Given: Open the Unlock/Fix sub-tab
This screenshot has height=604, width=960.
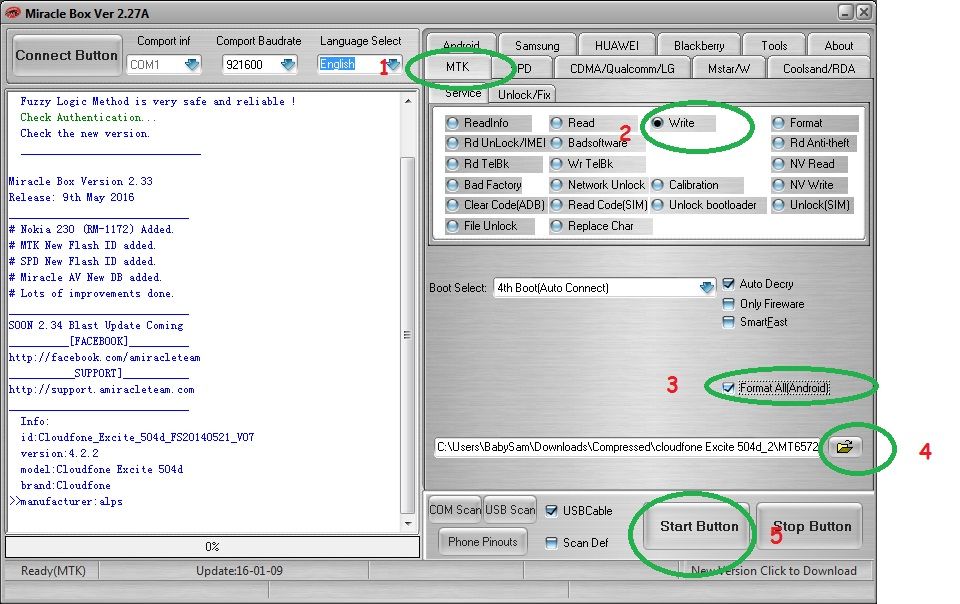Looking at the screenshot, I should click(524, 94).
